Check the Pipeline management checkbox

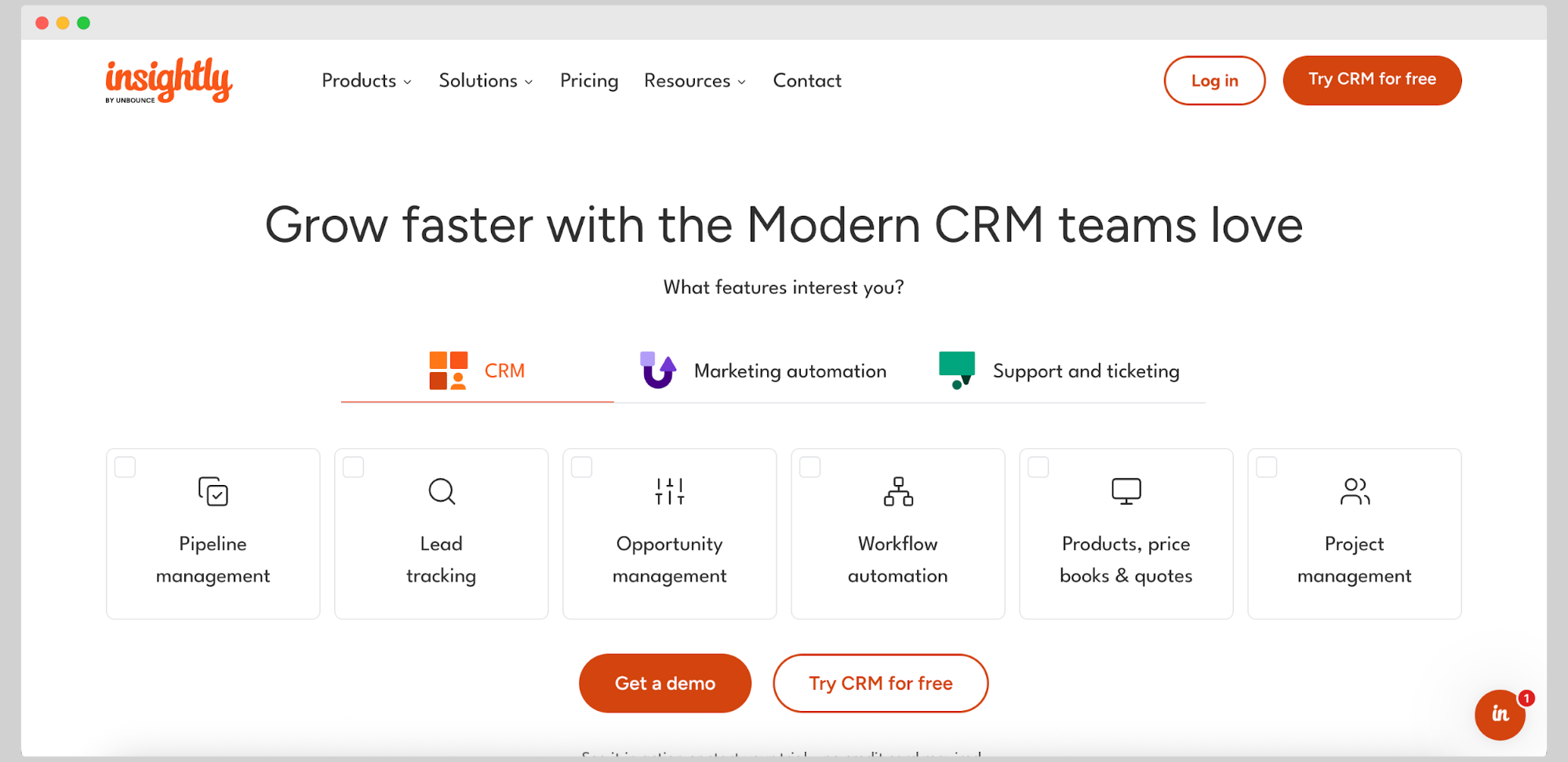click(x=126, y=467)
